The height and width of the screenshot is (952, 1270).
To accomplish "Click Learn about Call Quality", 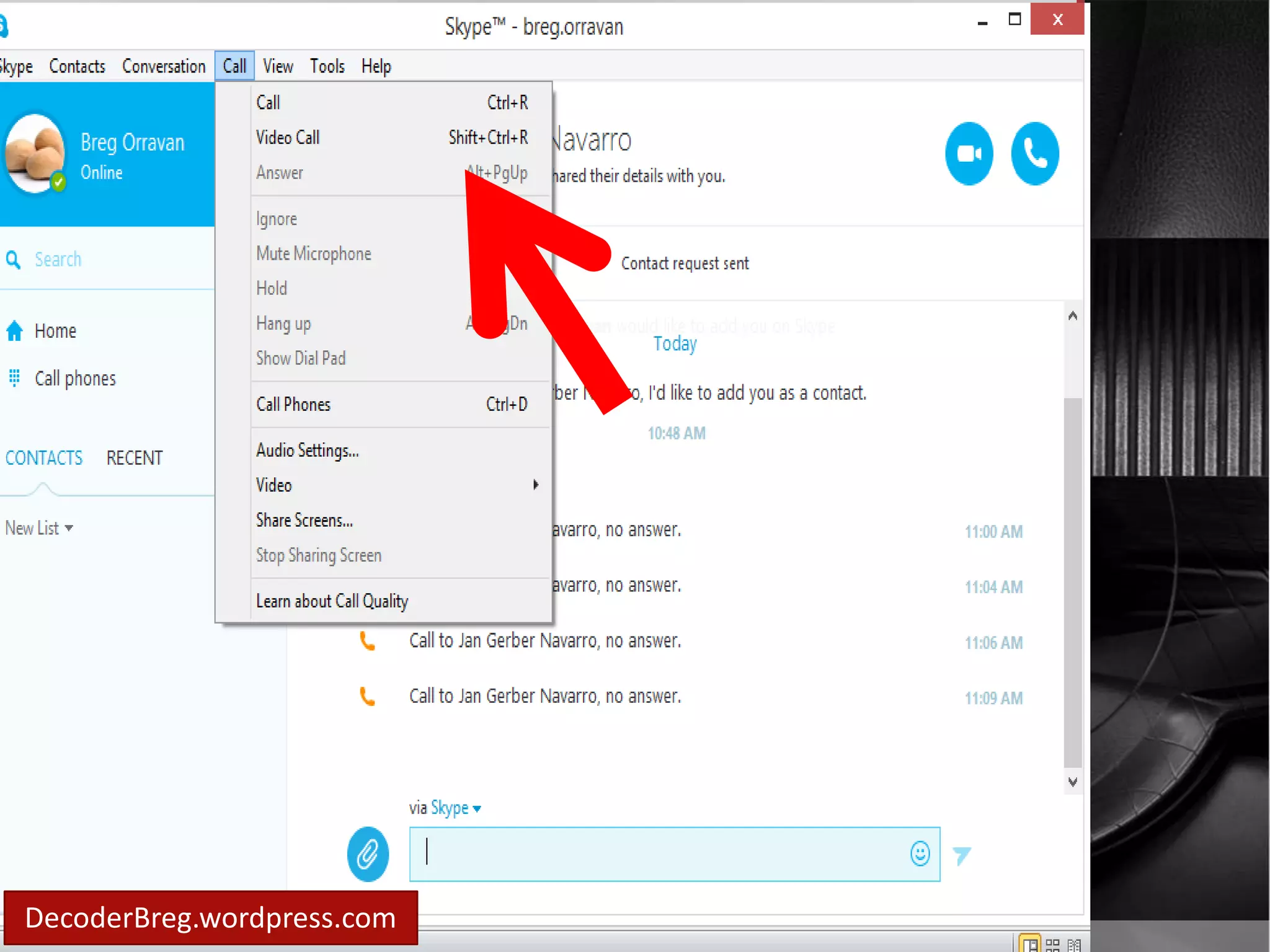I will pyautogui.click(x=391, y=601).
